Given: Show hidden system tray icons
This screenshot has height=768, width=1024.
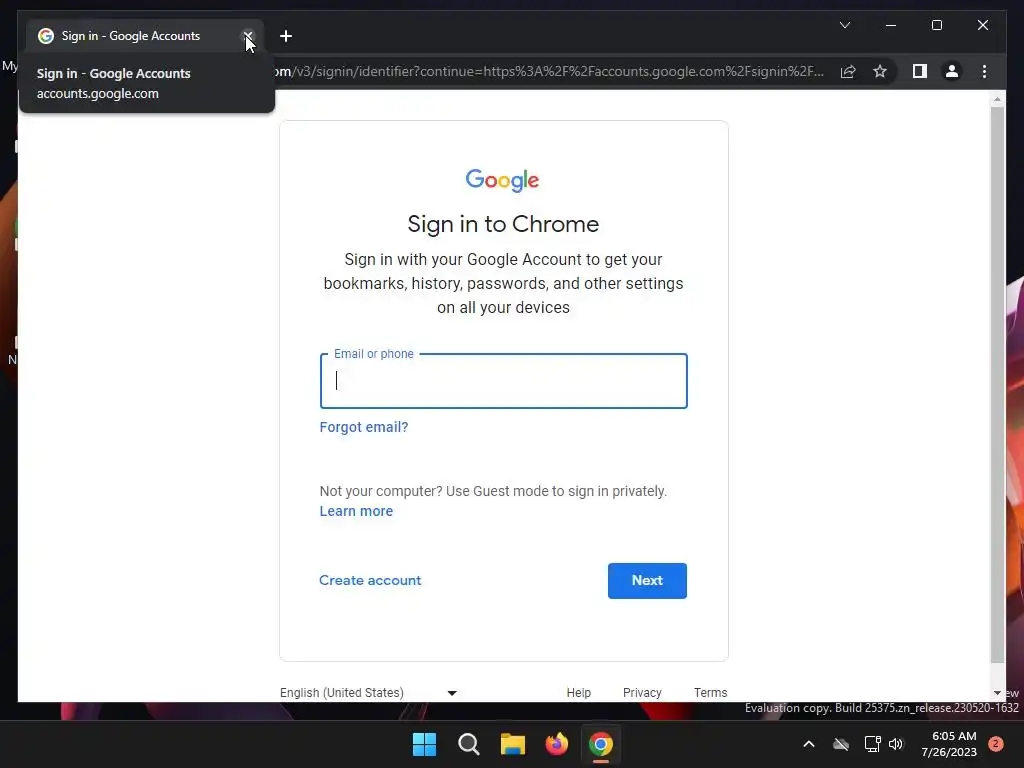Looking at the screenshot, I should point(808,744).
